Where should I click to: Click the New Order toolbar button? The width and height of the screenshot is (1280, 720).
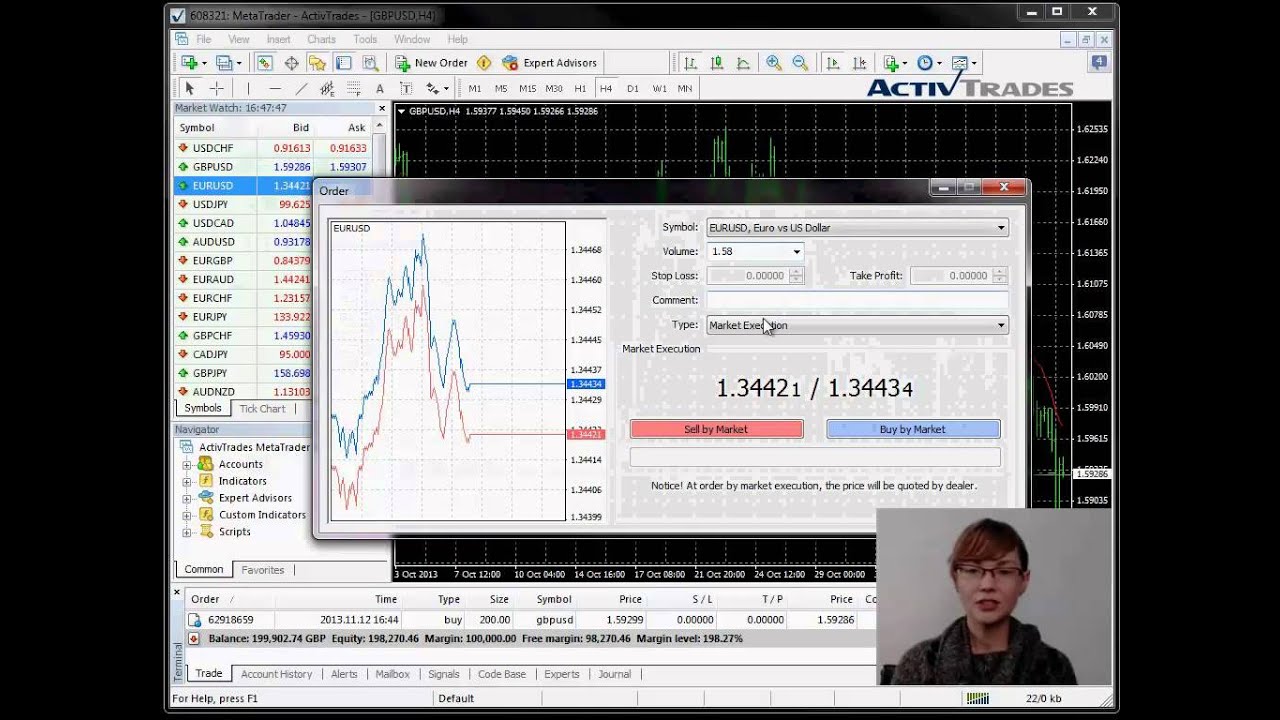point(431,63)
